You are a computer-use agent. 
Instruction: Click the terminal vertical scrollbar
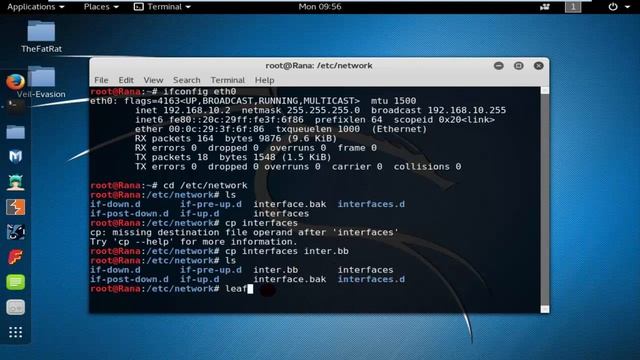[x=544, y=200]
